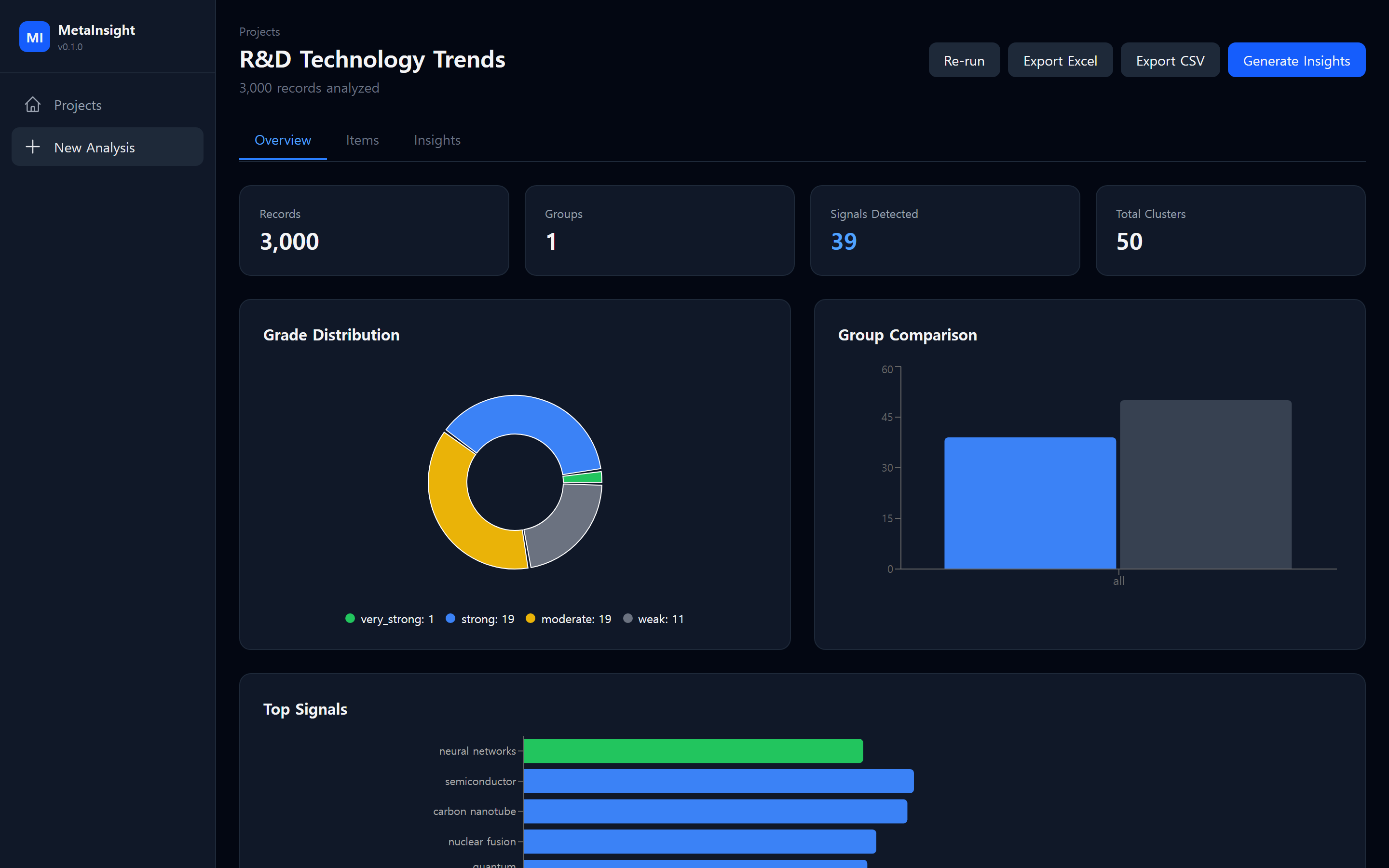Click the 'nuclear fusion' axis label
Image resolution: width=1389 pixels, height=868 pixels.
tap(482, 841)
